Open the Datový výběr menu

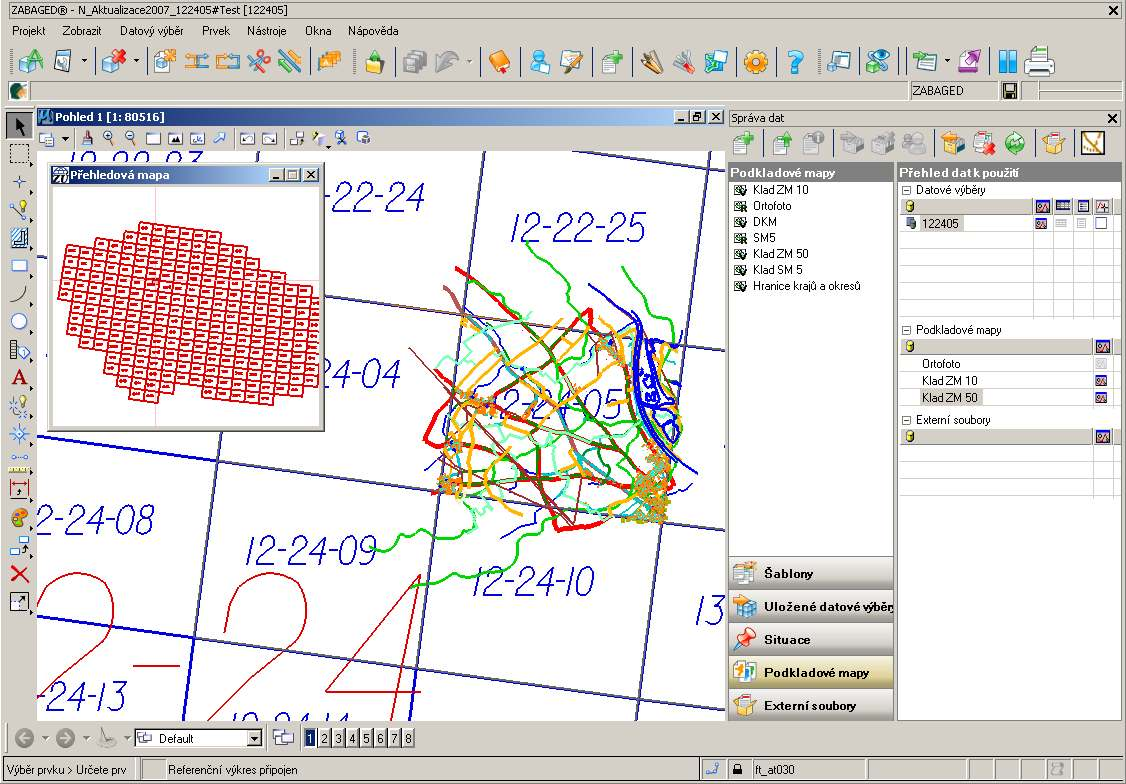click(152, 31)
